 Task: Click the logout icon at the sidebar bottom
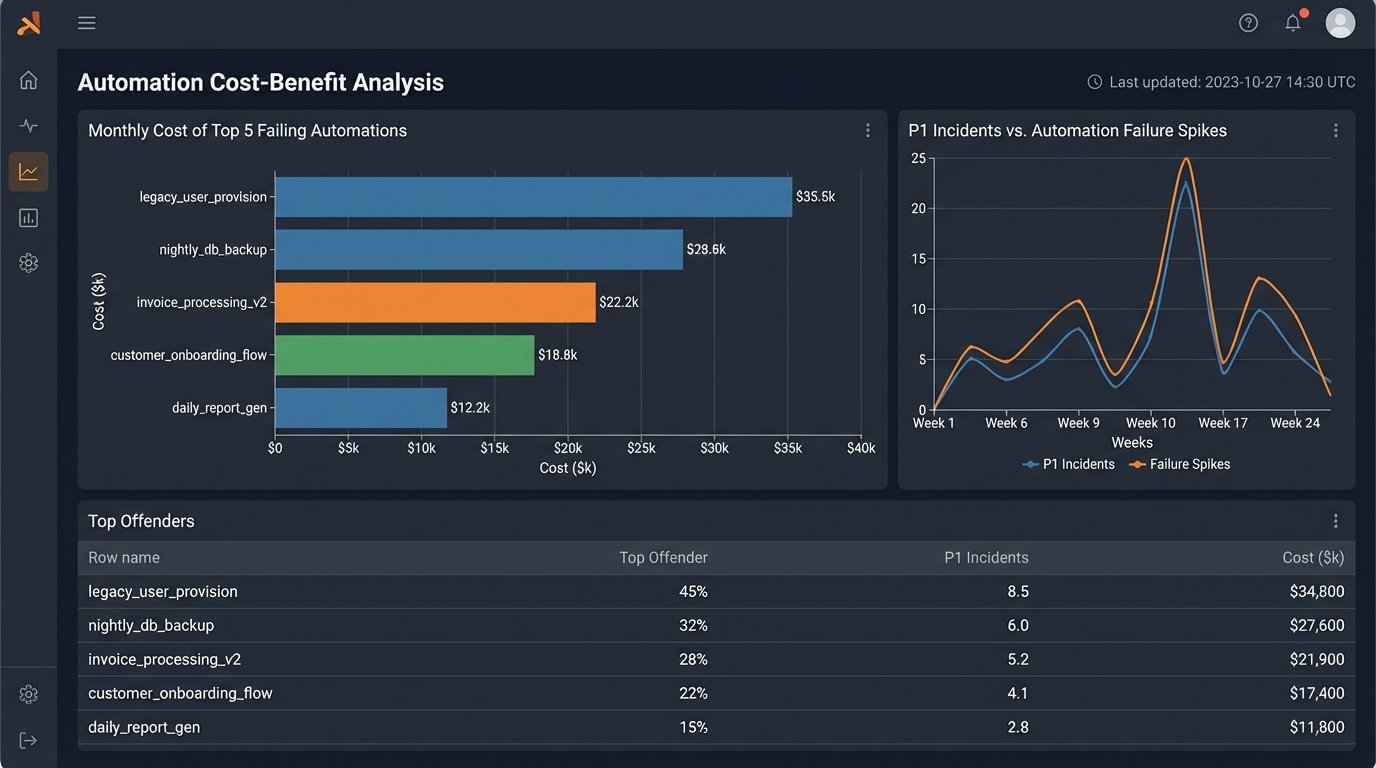(x=28, y=739)
